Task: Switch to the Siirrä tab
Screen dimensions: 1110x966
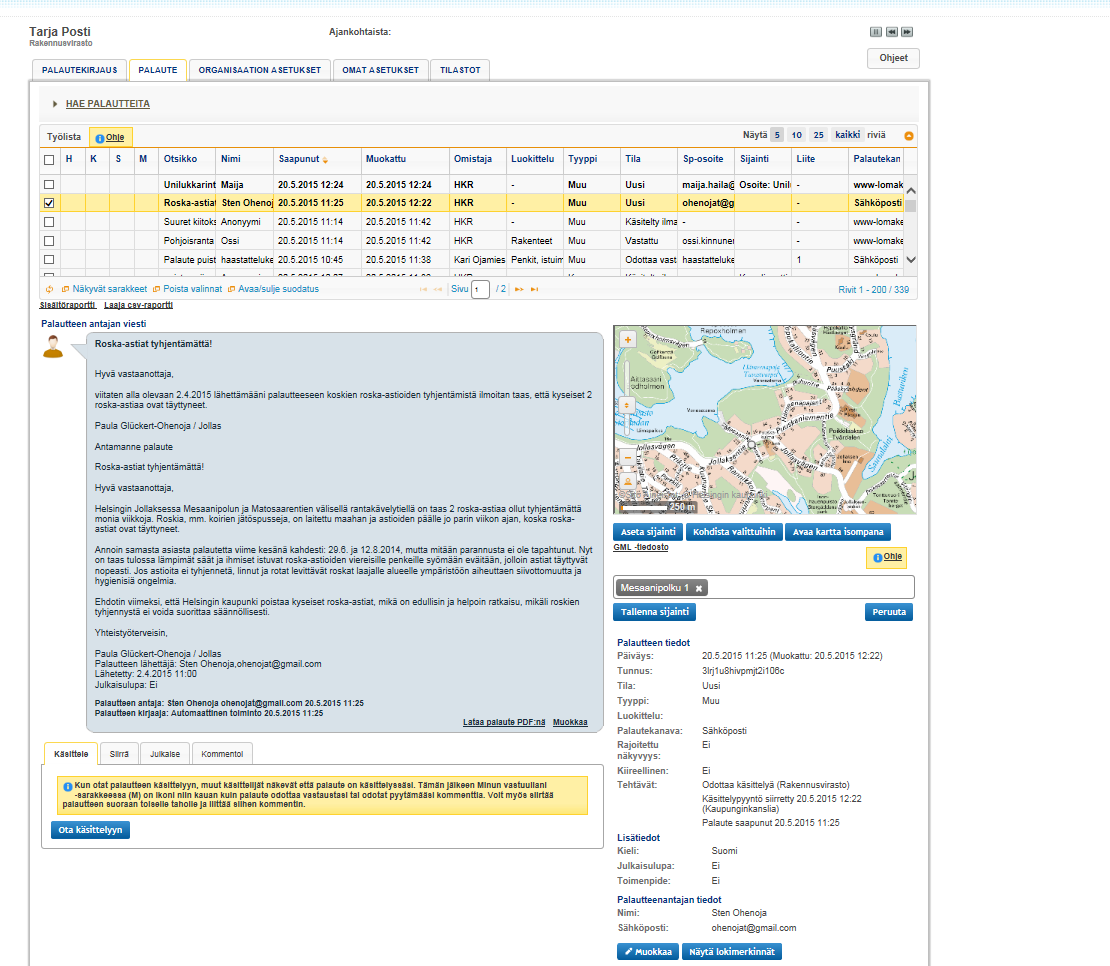Action: pos(119,754)
